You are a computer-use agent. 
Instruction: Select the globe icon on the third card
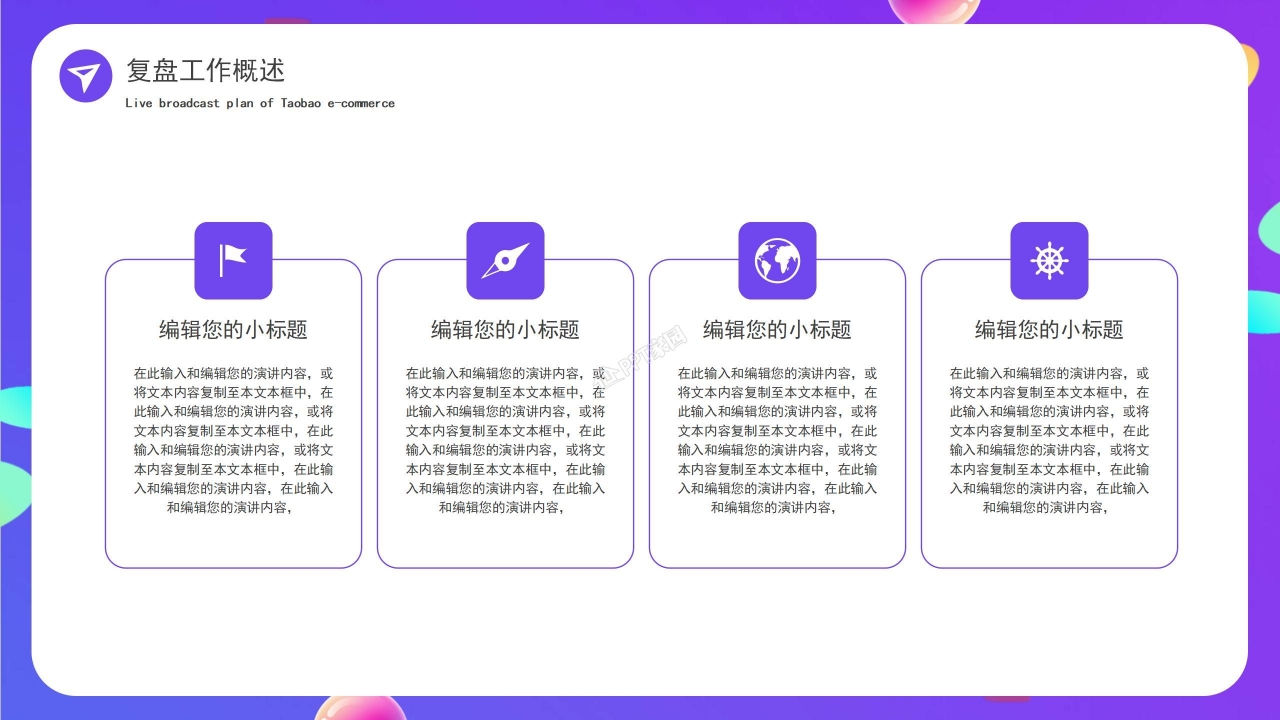[777, 261]
